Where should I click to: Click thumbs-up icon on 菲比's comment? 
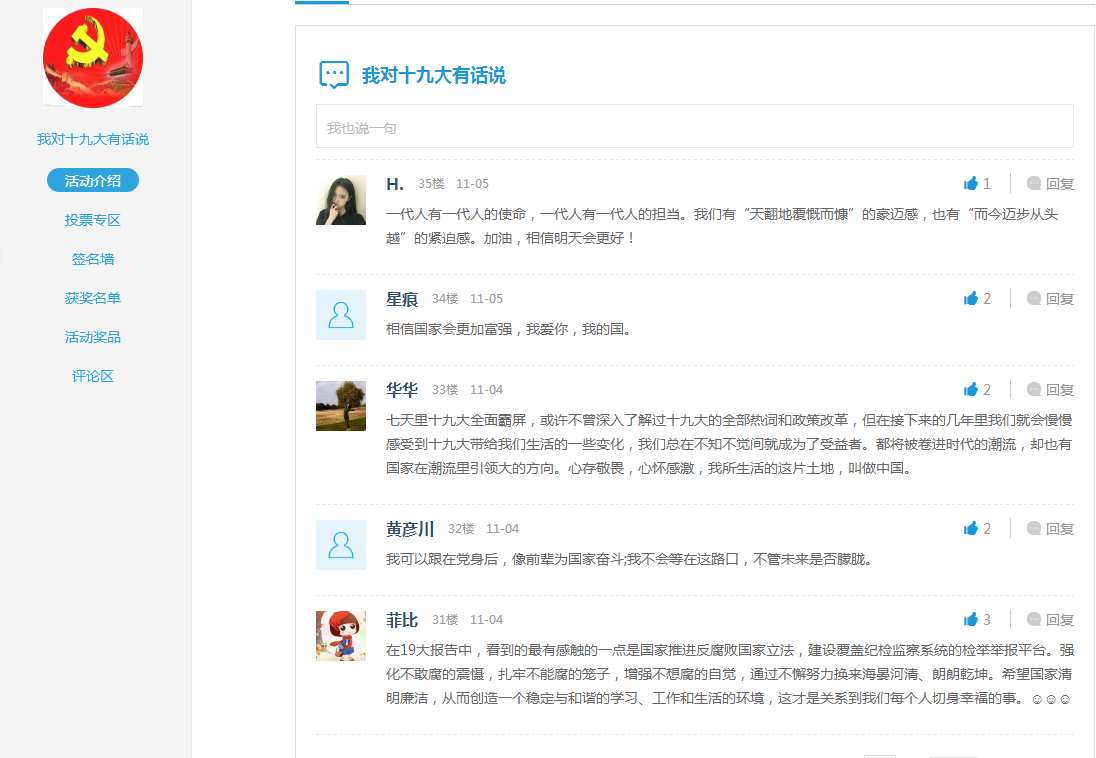(x=970, y=619)
